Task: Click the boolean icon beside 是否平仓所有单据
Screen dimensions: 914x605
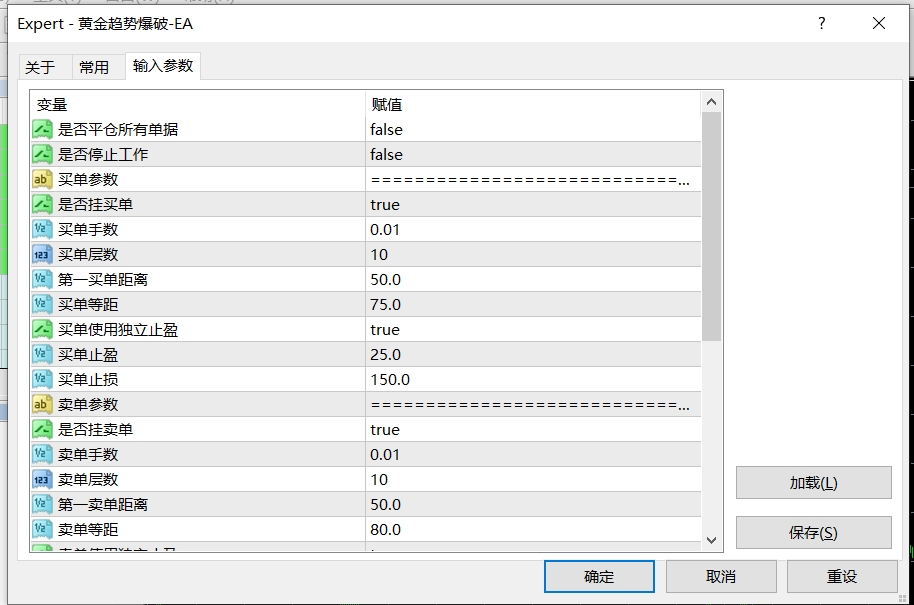Action: click(42, 129)
